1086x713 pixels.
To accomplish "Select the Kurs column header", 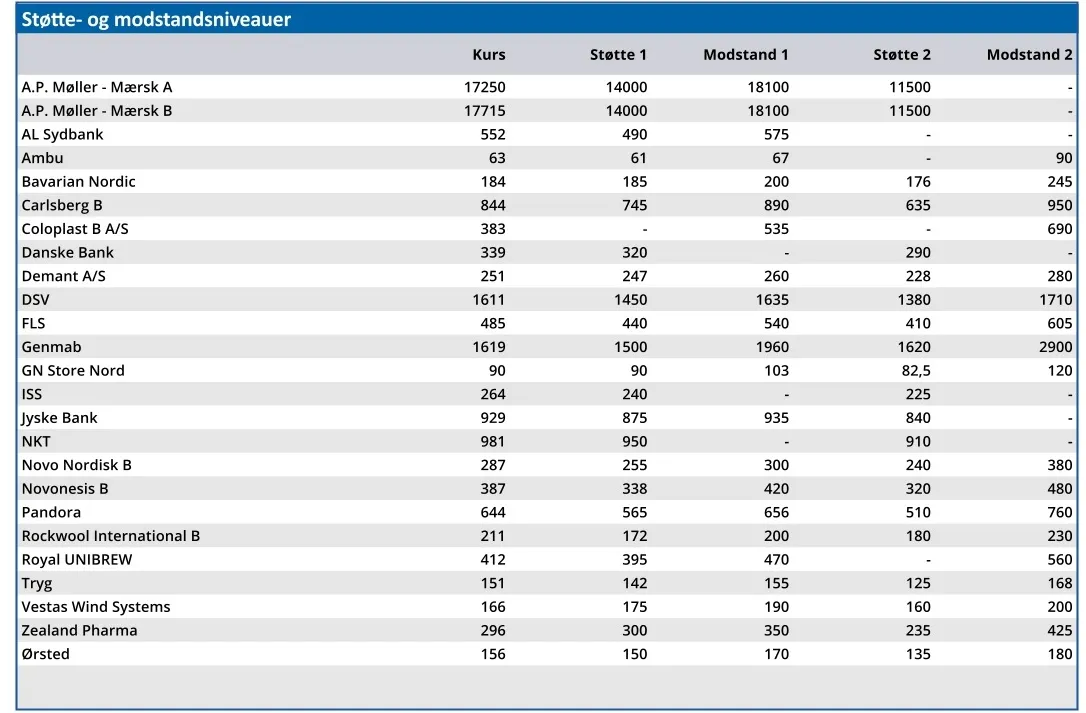I will (489, 55).
